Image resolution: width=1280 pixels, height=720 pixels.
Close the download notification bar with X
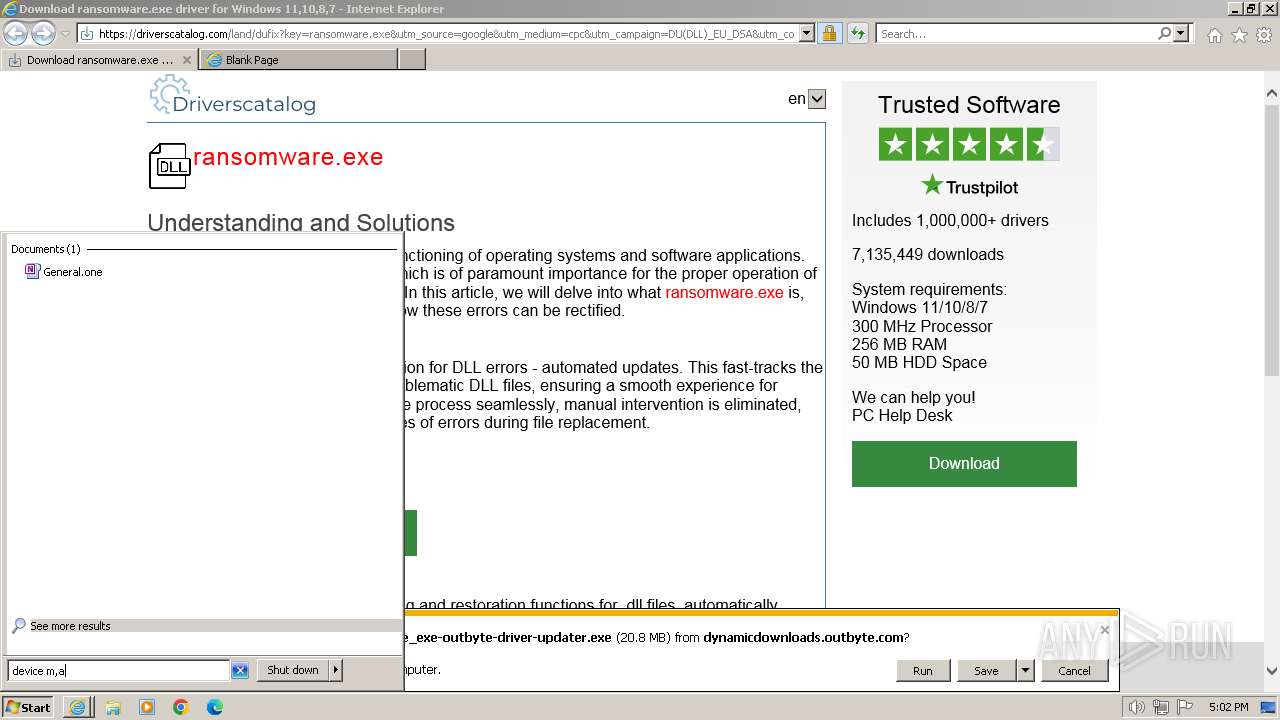click(1104, 630)
